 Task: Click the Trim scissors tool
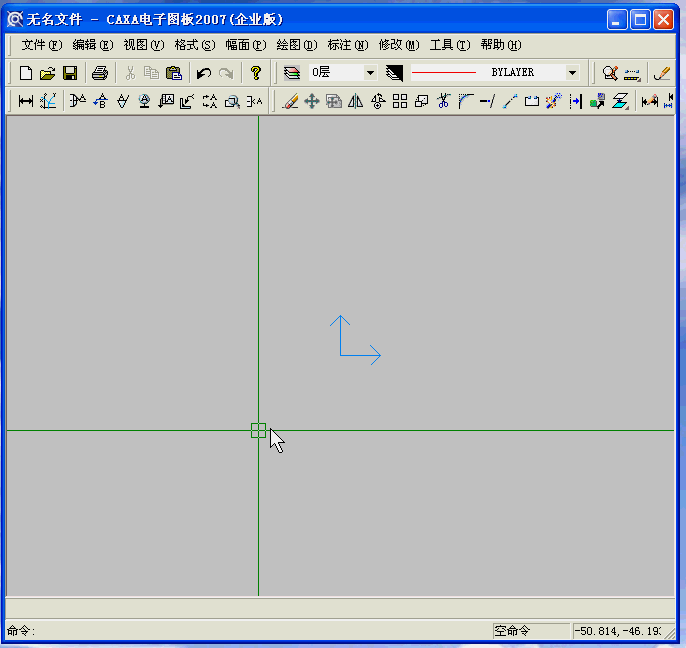[x=443, y=101]
